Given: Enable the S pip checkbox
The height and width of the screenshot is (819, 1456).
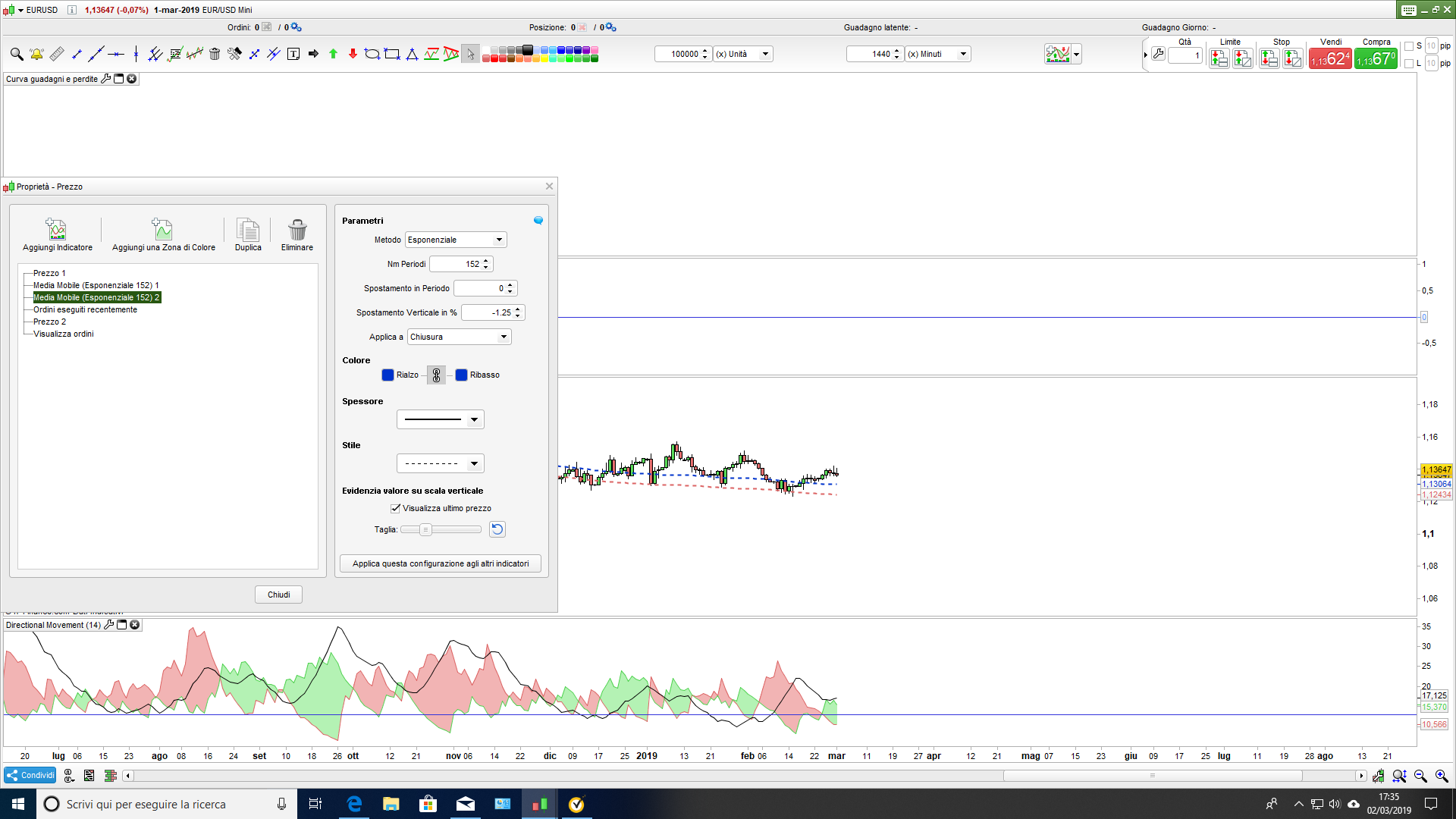Looking at the screenshot, I should tap(1409, 46).
